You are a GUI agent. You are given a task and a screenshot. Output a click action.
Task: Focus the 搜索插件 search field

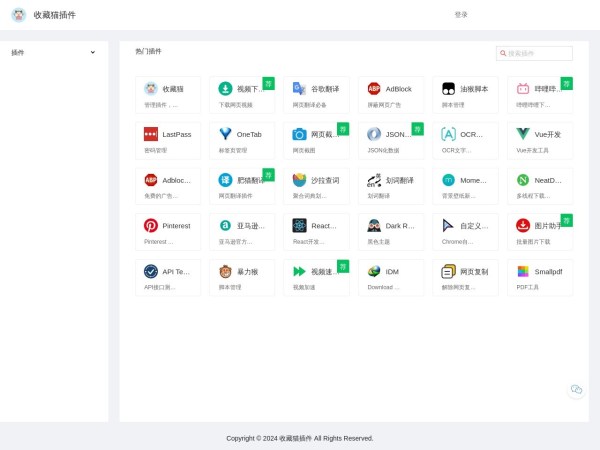point(538,53)
